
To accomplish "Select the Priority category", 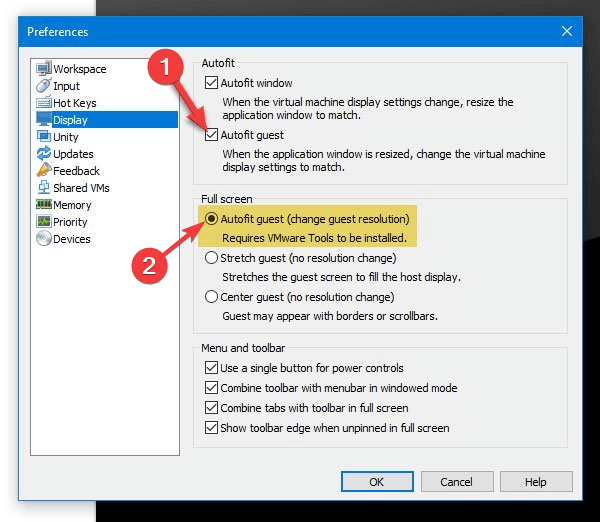I will [70, 222].
